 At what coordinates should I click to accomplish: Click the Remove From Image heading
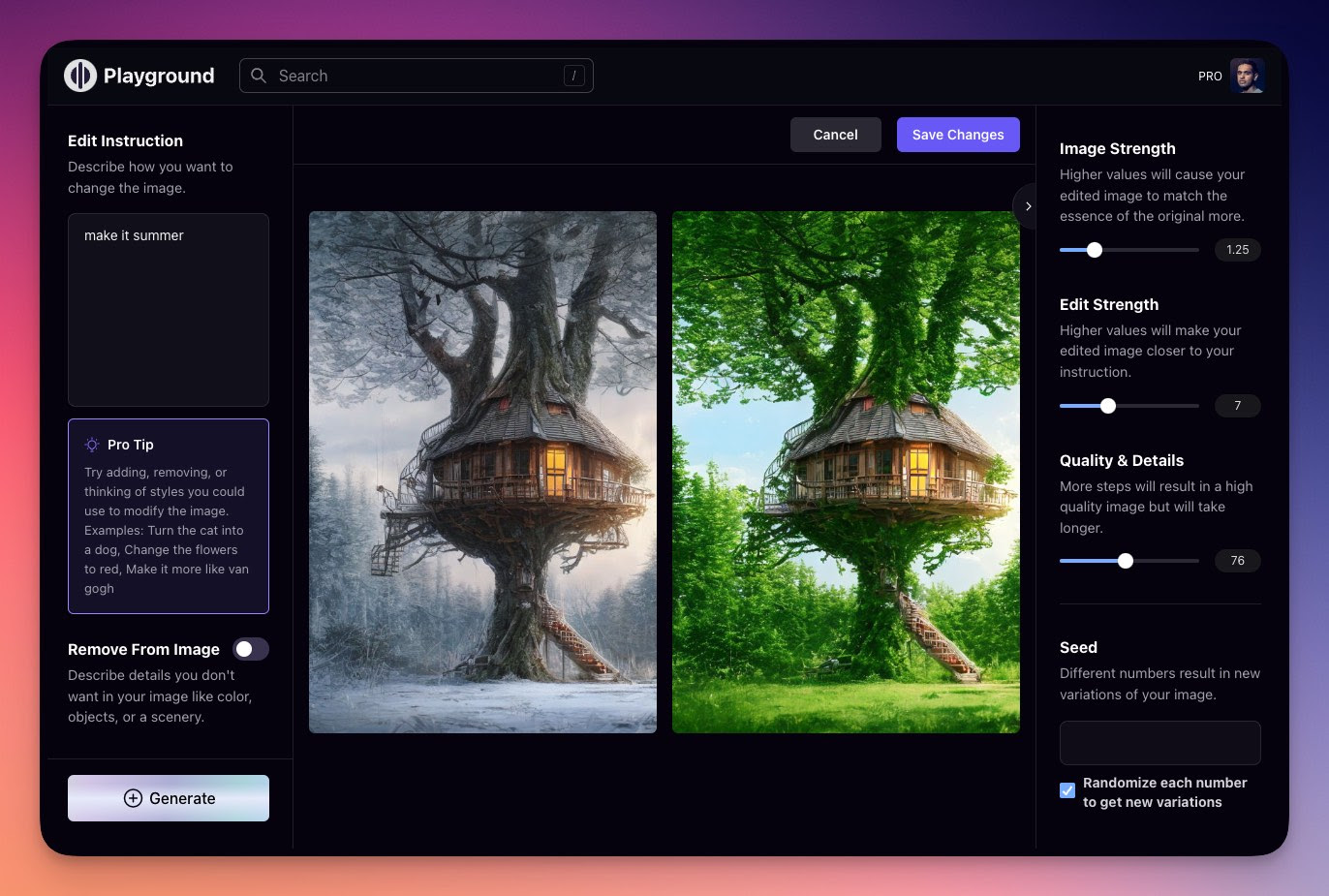pos(143,649)
